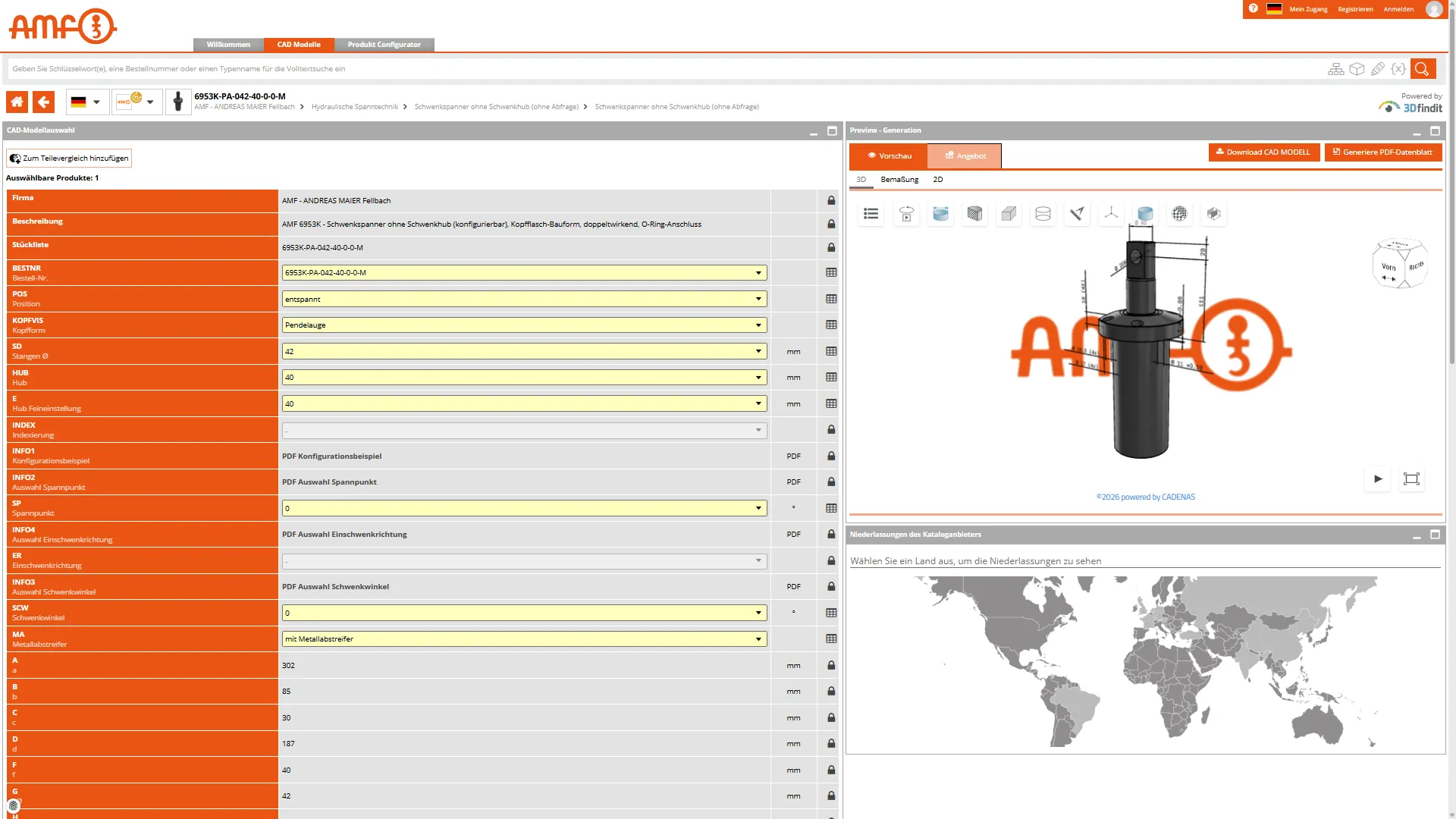Open the Metallabstreifer dropdown
This screenshot has width=1456, height=819.
pos(524,639)
